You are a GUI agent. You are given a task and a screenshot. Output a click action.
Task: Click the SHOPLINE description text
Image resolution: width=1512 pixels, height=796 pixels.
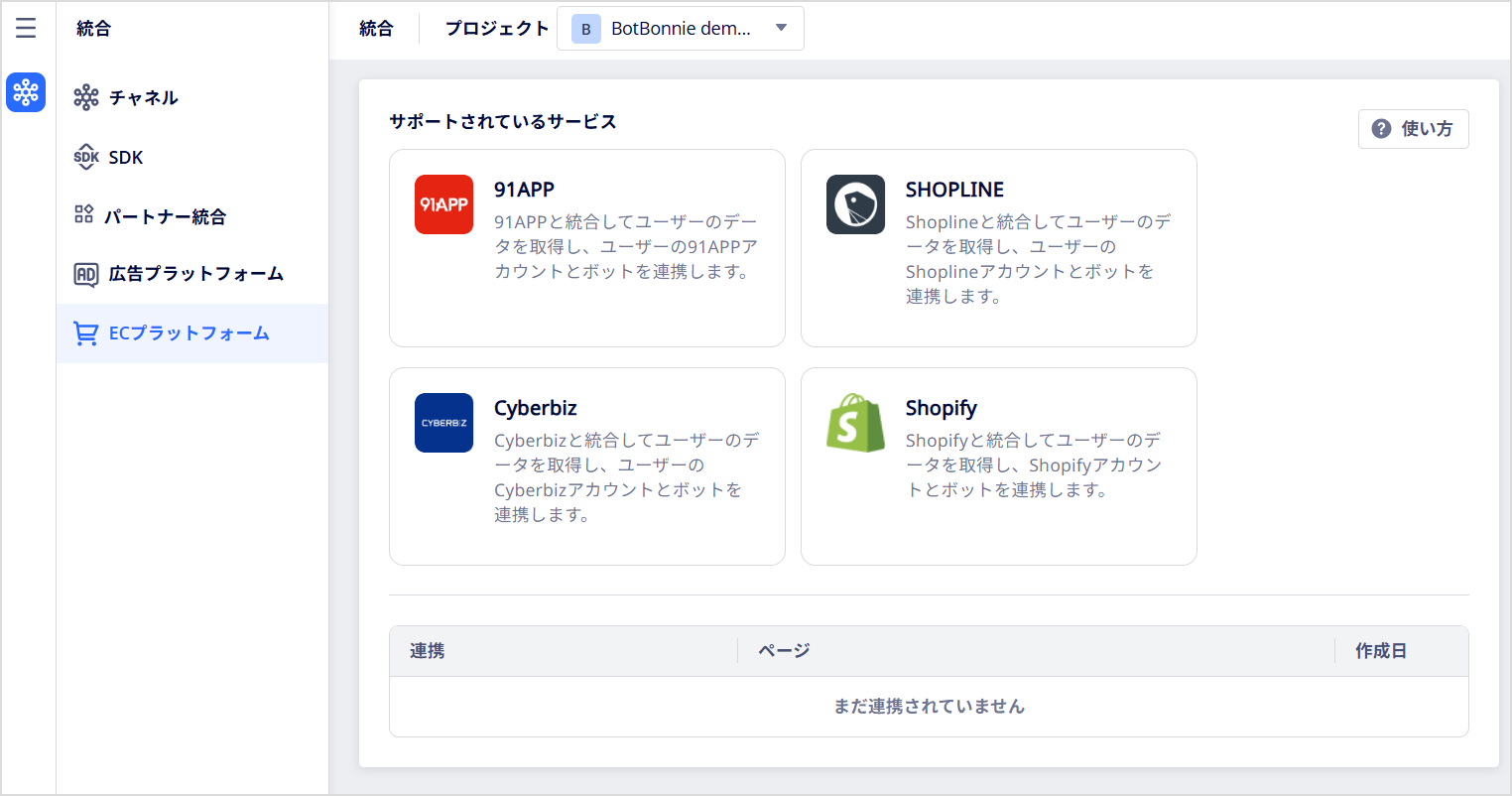click(1039, 259)
